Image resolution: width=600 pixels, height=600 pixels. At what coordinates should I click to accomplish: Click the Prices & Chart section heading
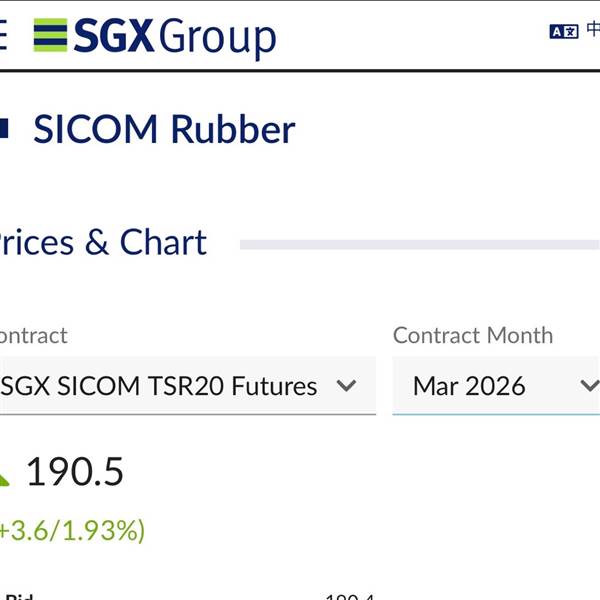[x=102, y=242]
